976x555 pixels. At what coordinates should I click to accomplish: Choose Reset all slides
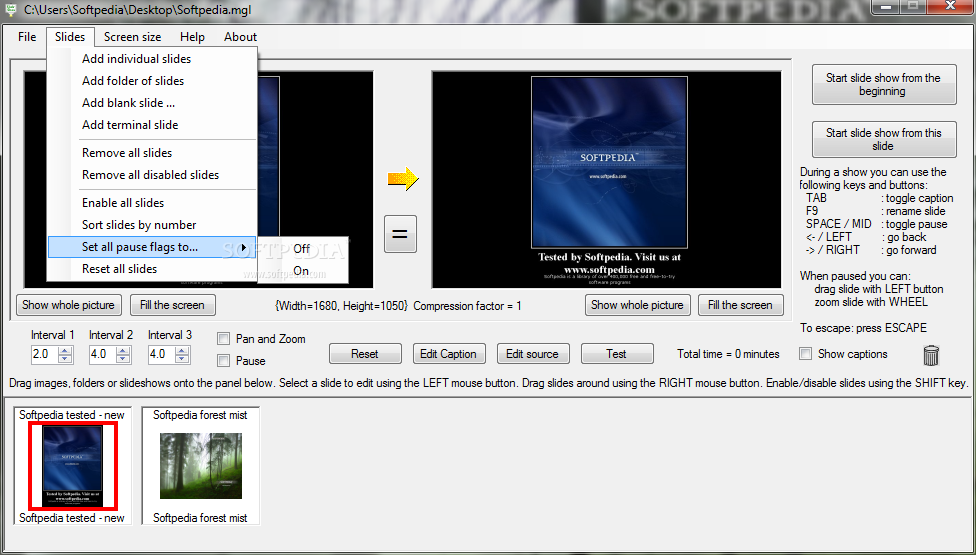[x=152, y=269]
